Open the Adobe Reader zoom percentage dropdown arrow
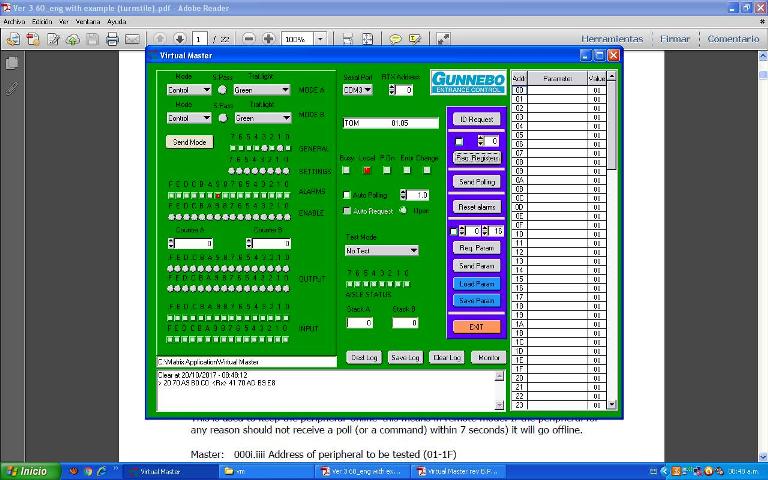 (x=320, y=39)
